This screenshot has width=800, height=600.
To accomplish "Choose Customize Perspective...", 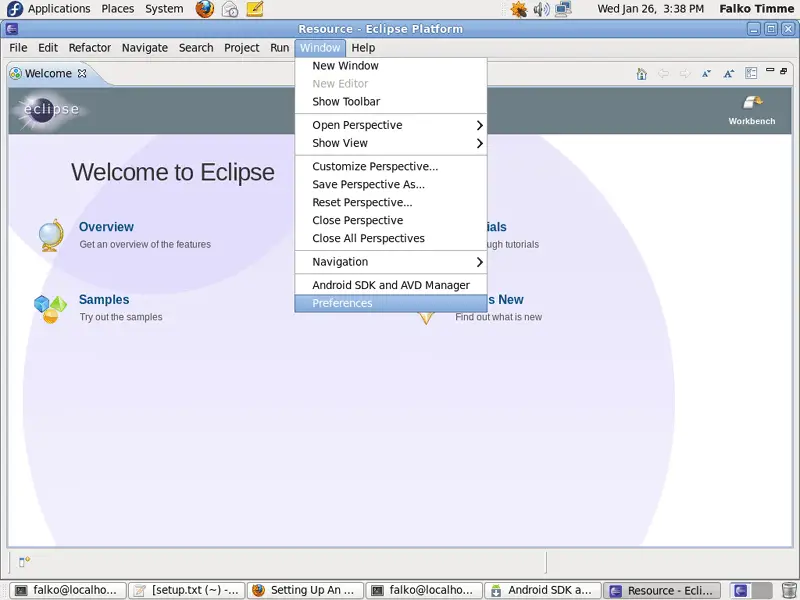I will click(391, 166).
